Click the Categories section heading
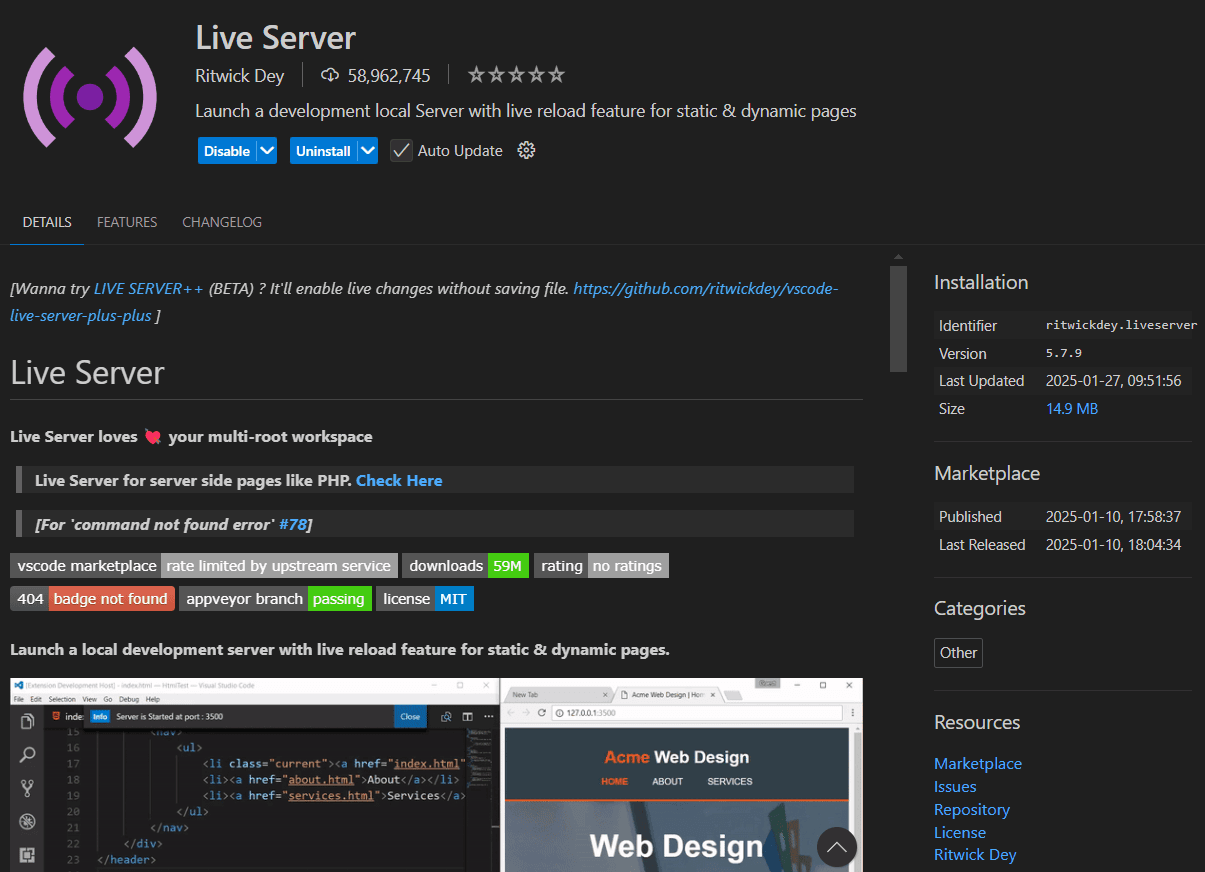This screenshot has height=872, width=1205. click(x=980, y=608)
